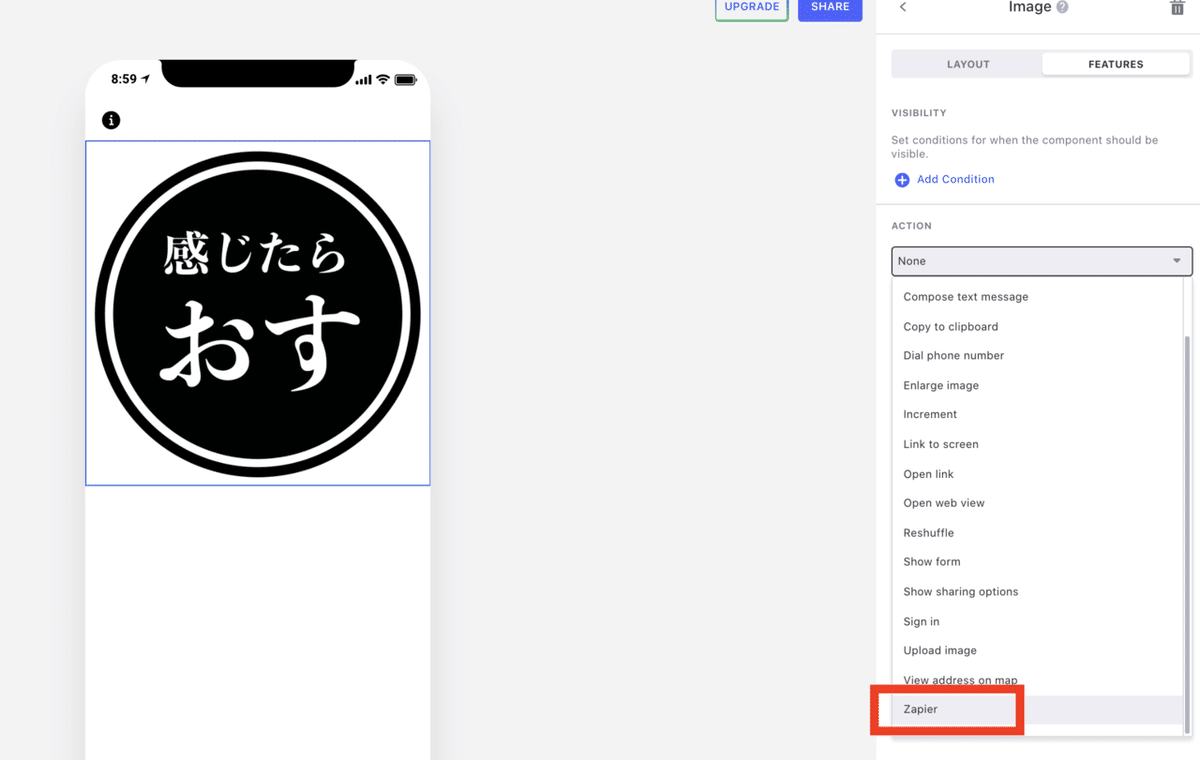Choose Link to screen action

(1037, 445)
